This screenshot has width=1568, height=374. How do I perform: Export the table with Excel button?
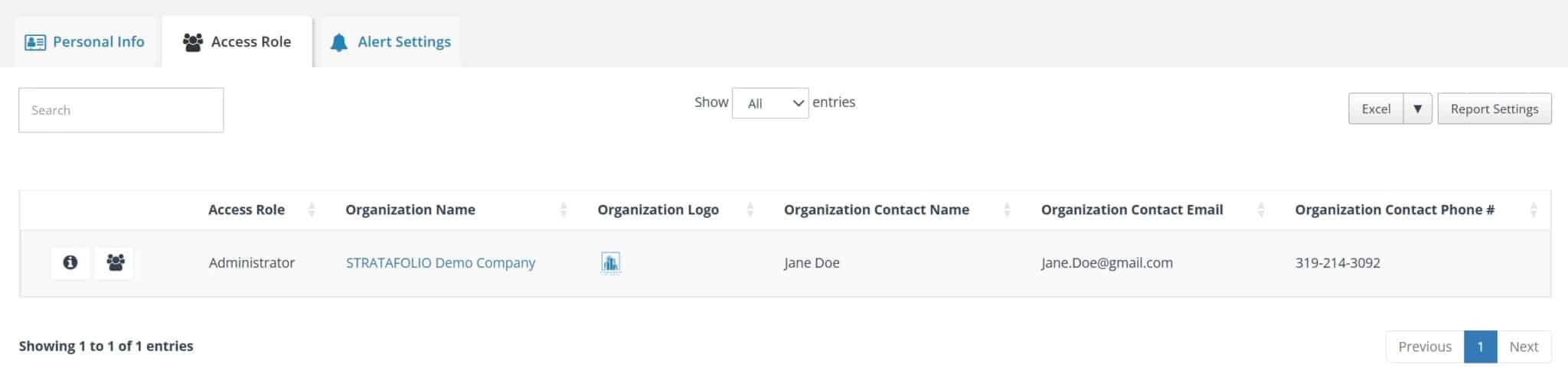[1376, 109]
